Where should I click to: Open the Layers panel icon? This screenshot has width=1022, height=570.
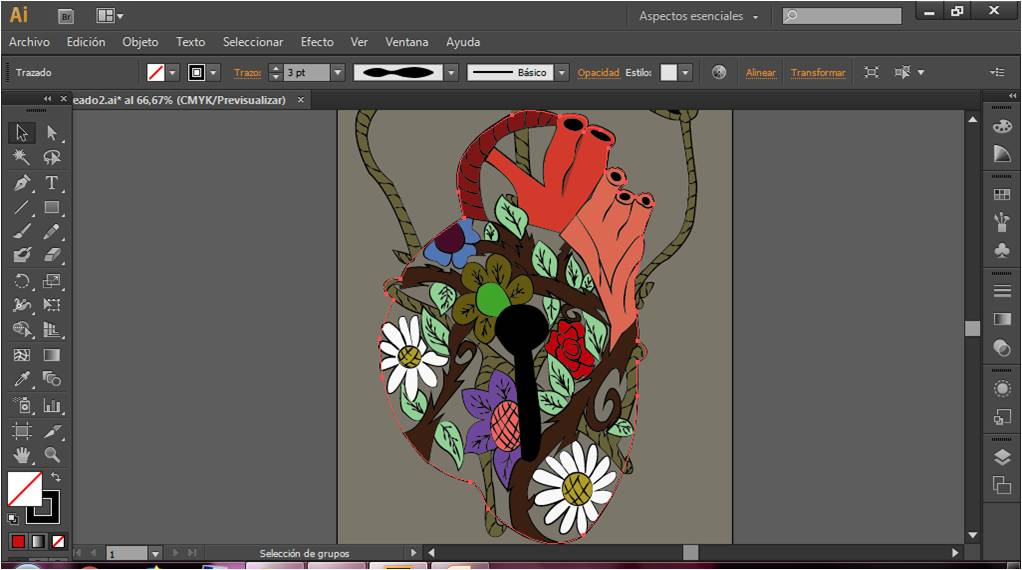coord(1001,457)
